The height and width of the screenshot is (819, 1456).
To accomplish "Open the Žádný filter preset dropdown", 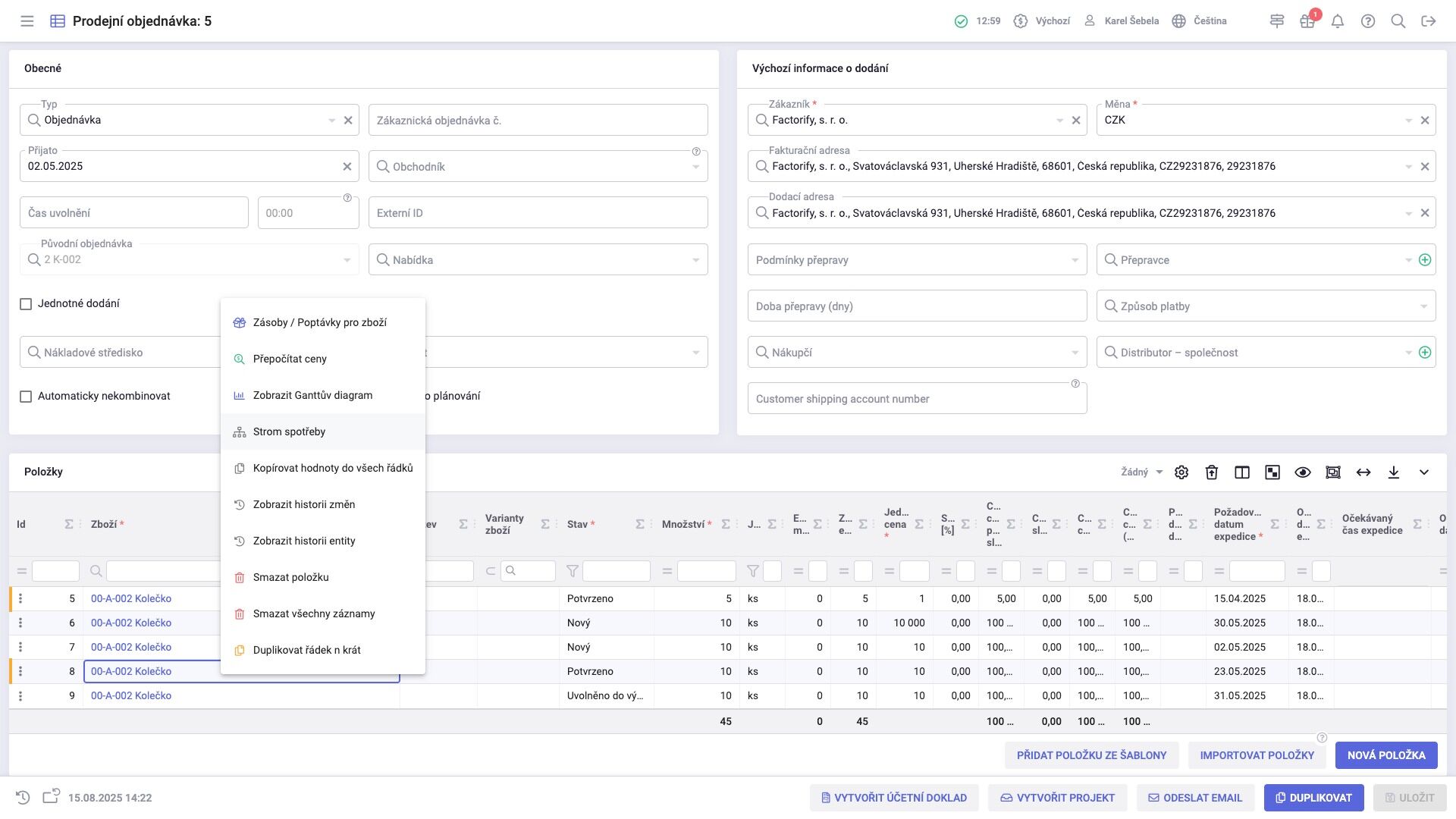I will point(1141,472).
